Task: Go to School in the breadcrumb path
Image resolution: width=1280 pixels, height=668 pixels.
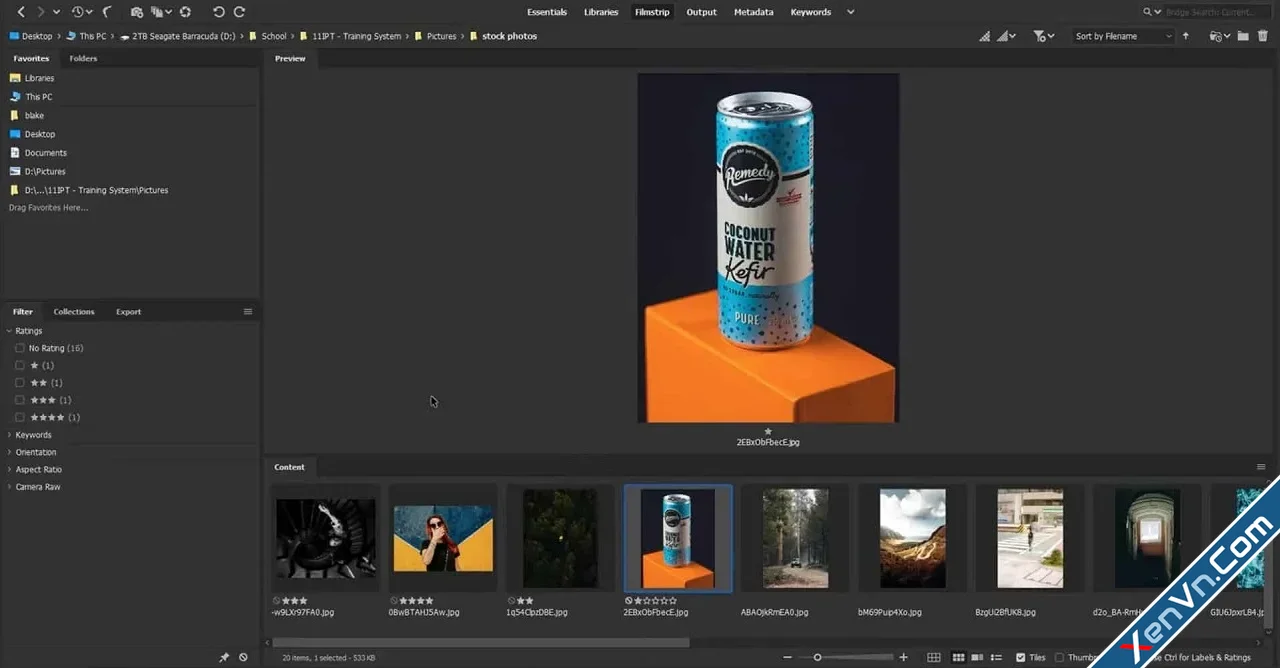Action: [274, 36]
